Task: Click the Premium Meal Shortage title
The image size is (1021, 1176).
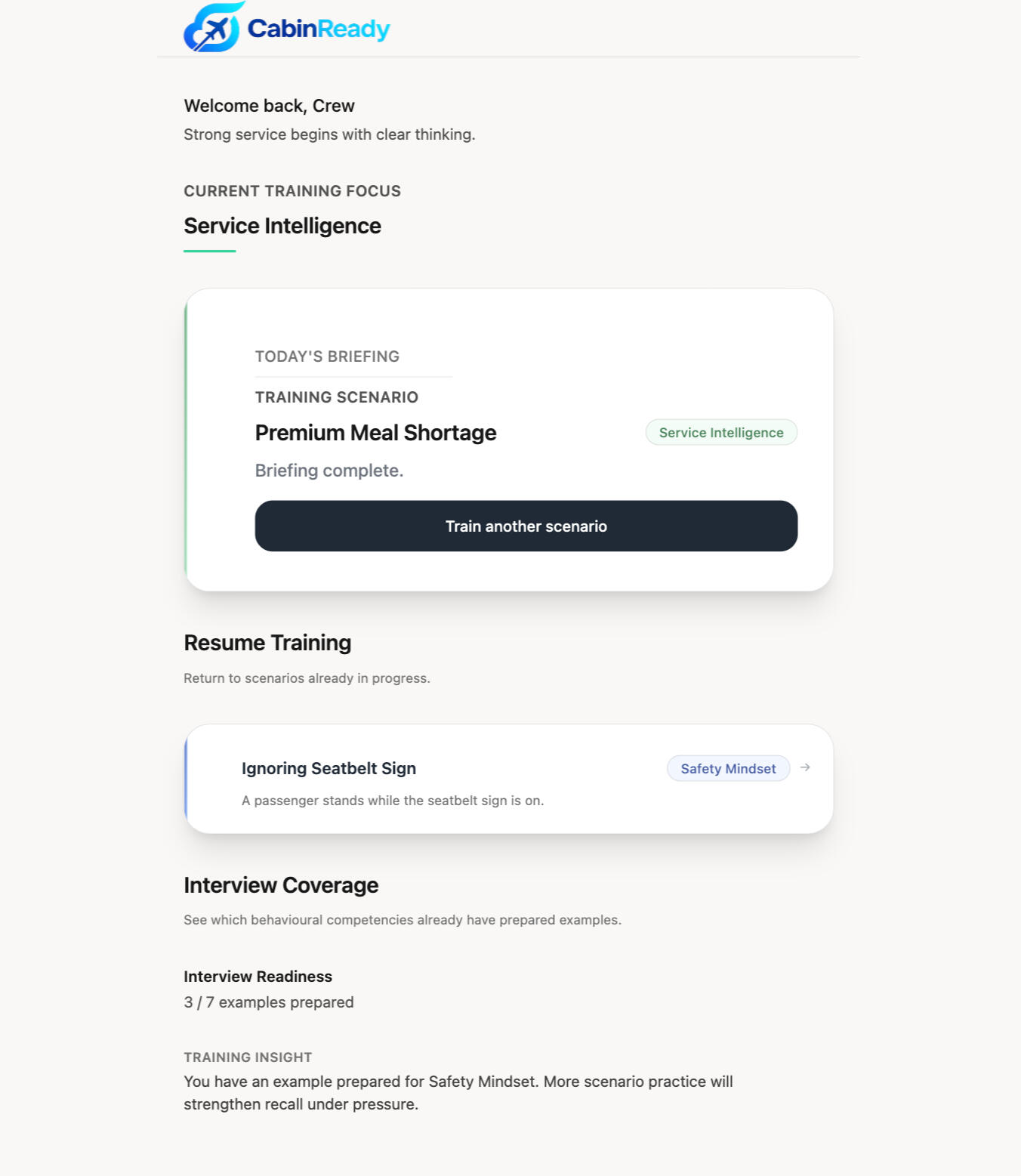Action: (x=375, y=433)
